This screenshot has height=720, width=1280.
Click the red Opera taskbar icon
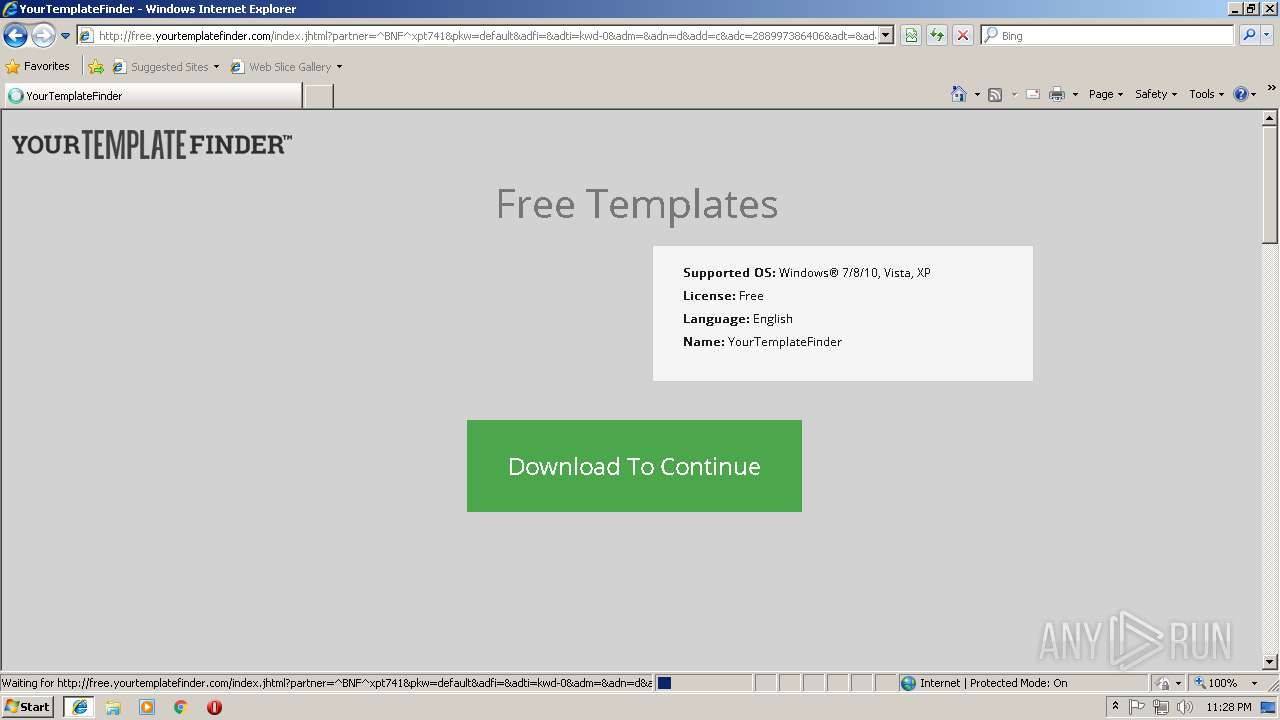tap(214, 707)
